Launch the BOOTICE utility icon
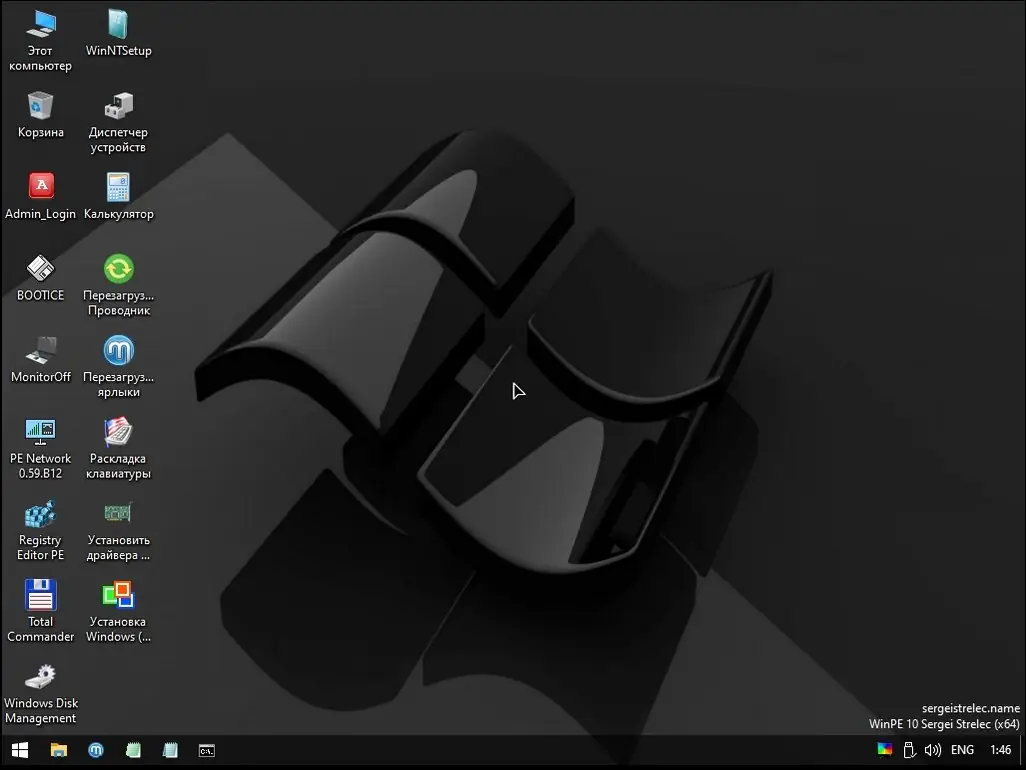The width and height of the screenshot is (1026, 770). point(41,278)
